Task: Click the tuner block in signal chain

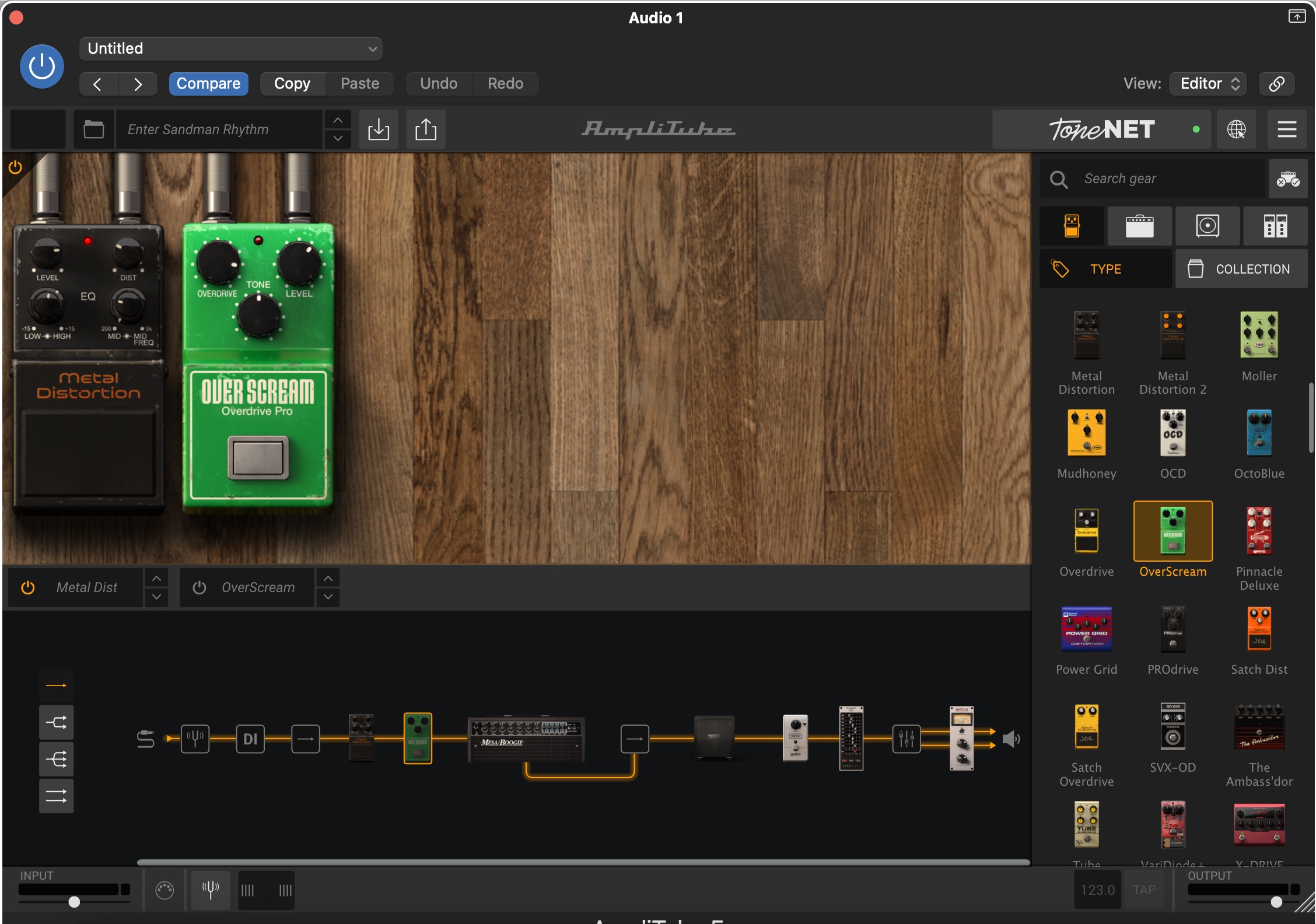Action: 195,739
